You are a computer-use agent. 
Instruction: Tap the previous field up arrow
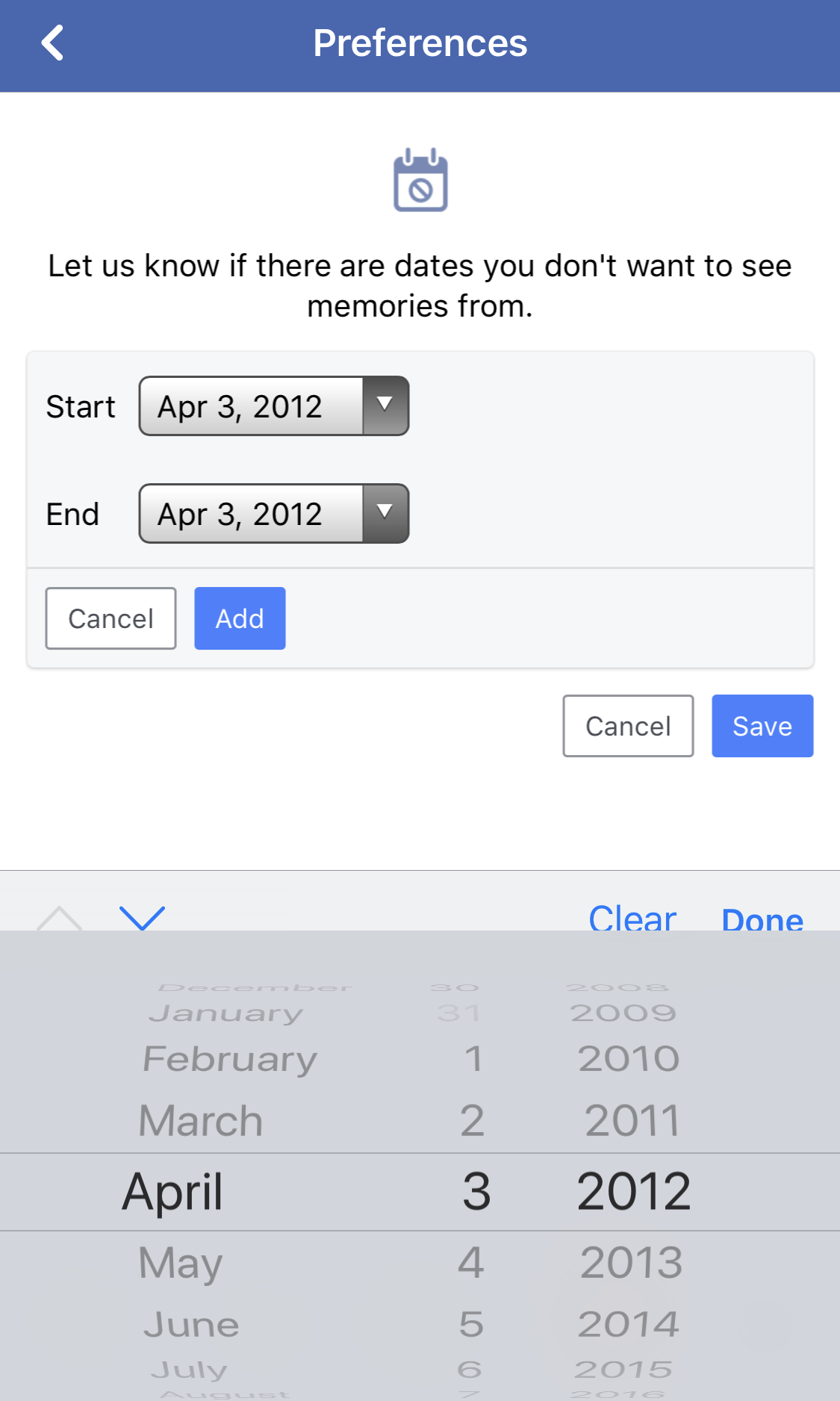(60, 917)
